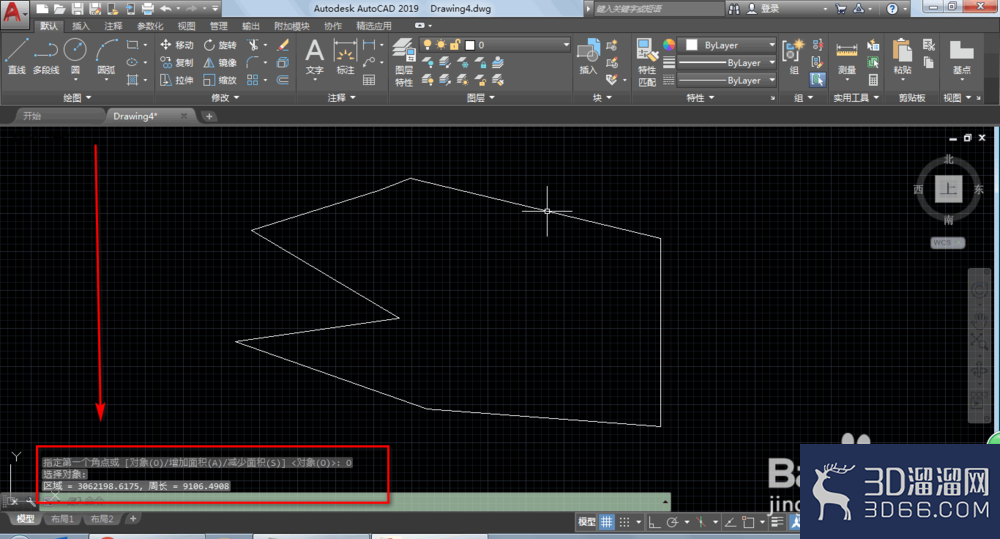Toggle ortho mode in status bar

654,522
